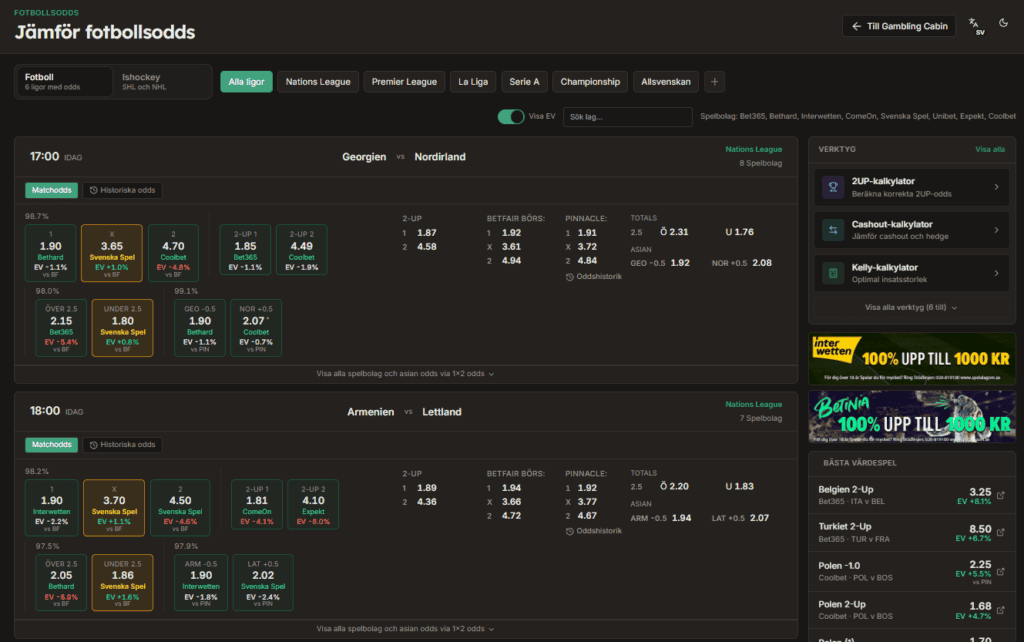Show the La Liga filter
1024x642 pixels.
[x=473, y=82]
